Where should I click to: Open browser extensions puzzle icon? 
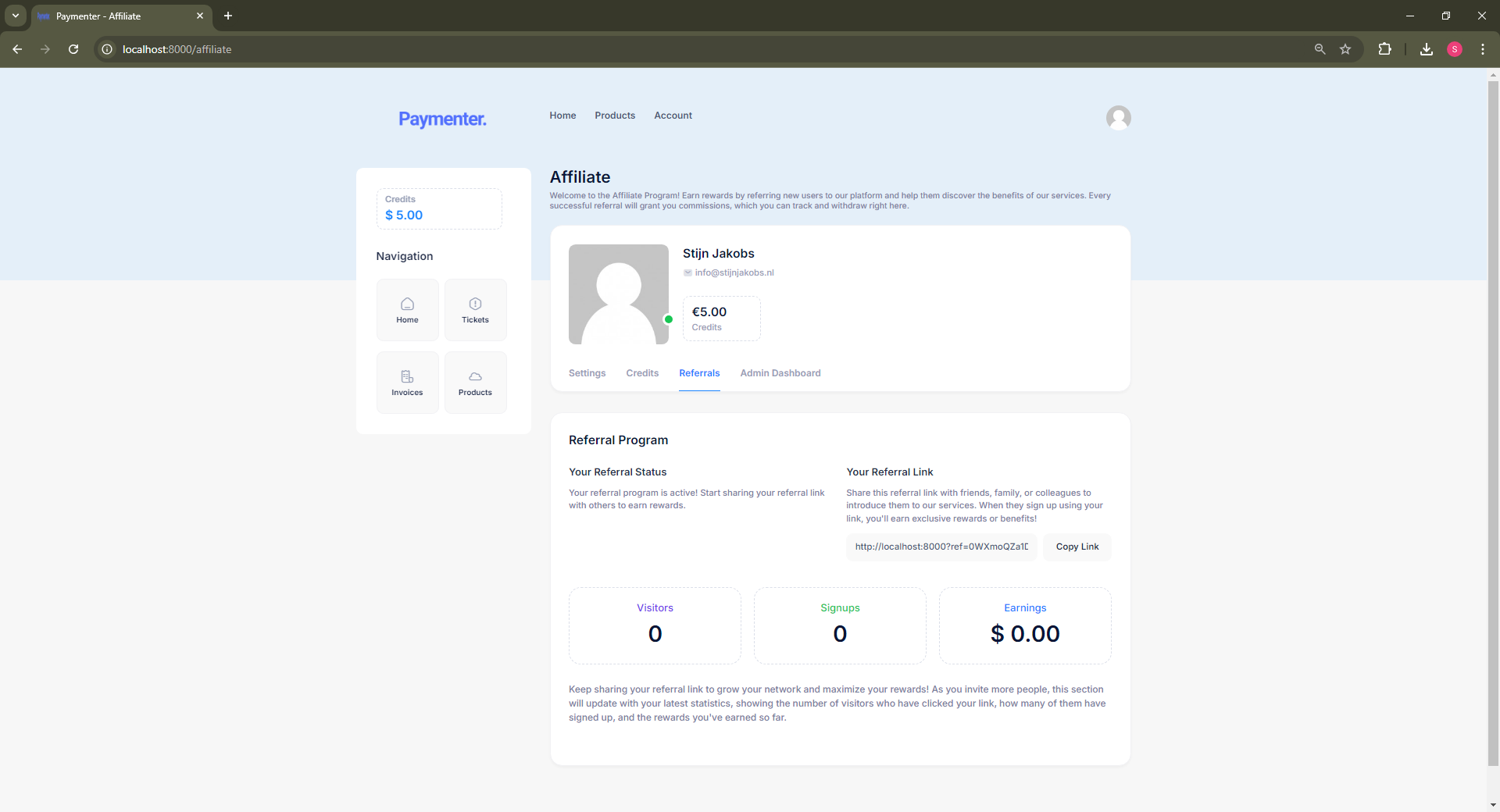pyautogui.click(x=1384, y=49)
